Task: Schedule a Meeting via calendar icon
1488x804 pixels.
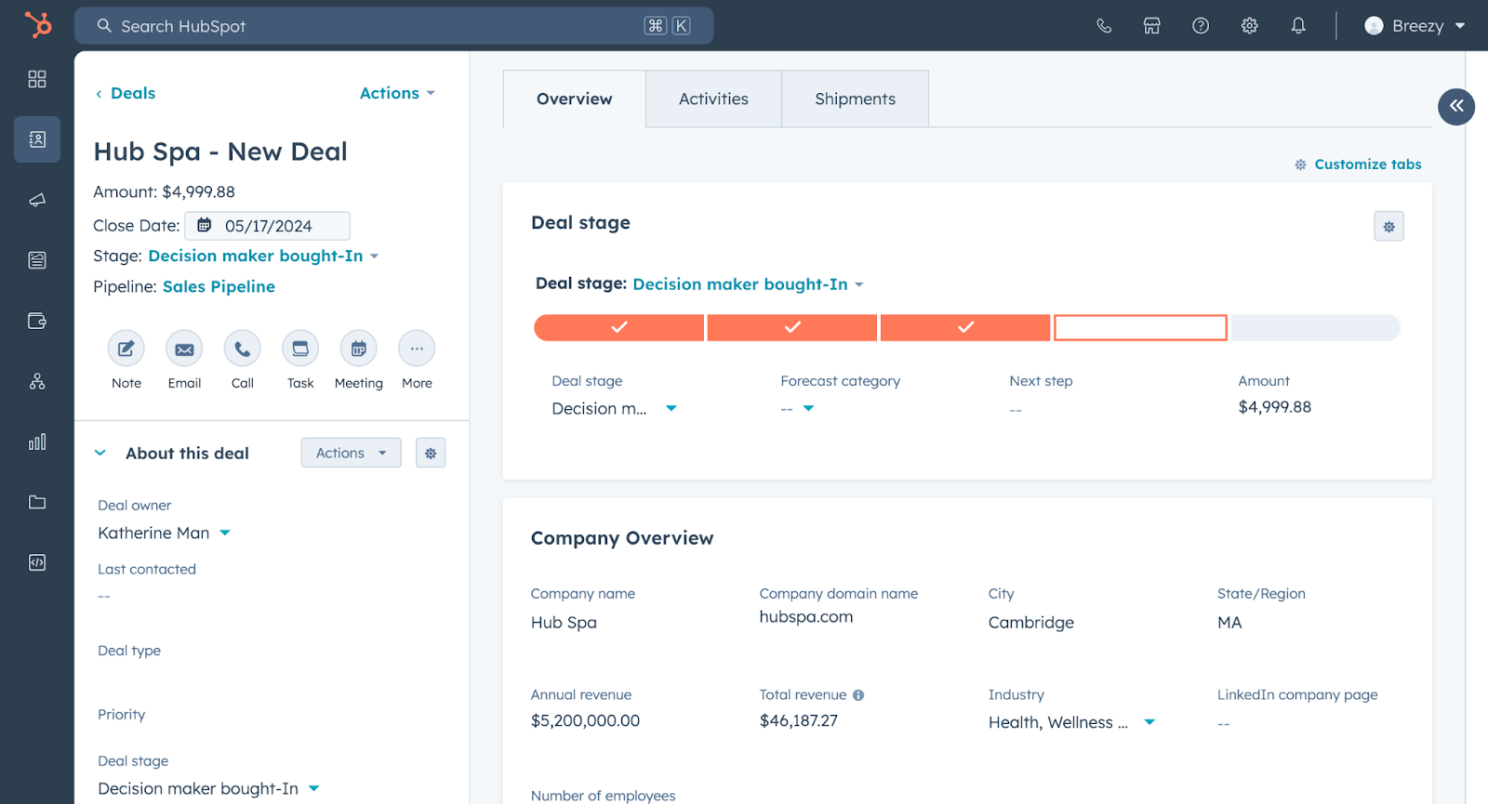Action: [x=358, y=349]
